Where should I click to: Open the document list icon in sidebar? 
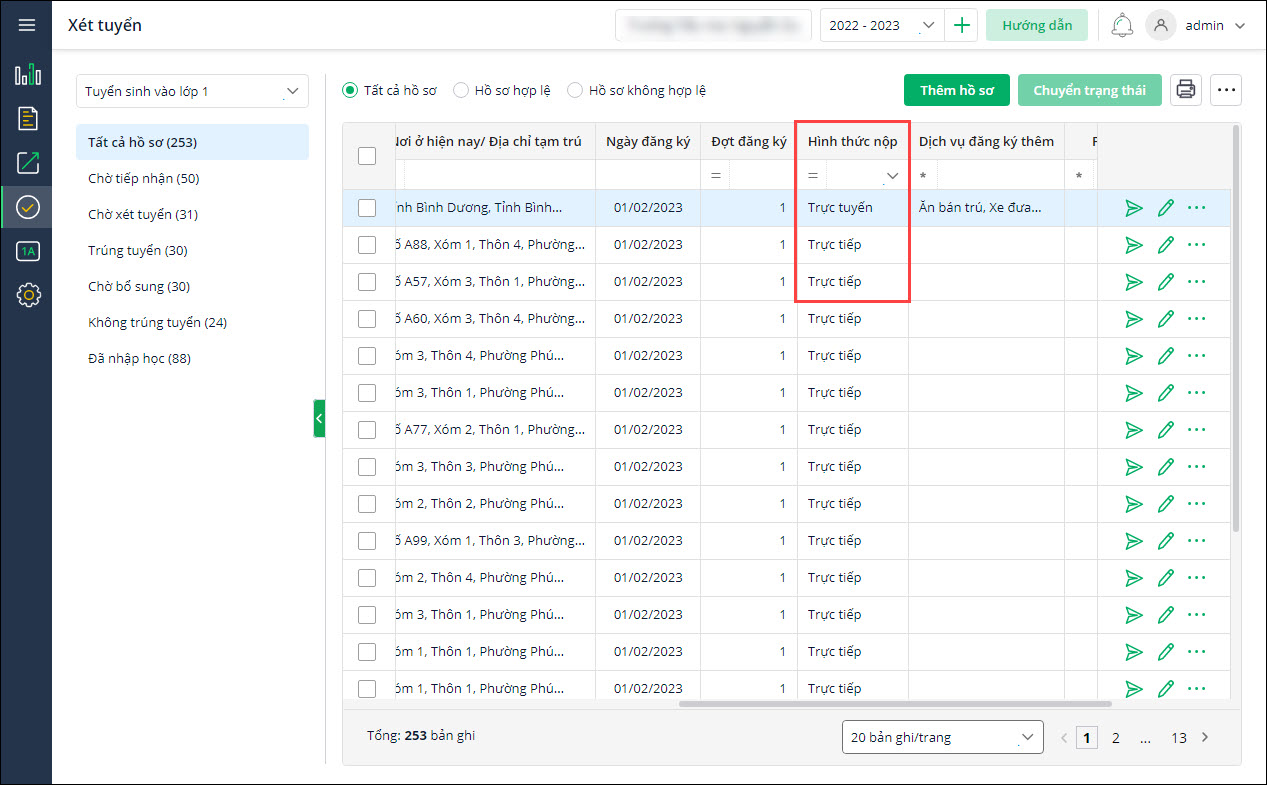click(x=27, y=118)
